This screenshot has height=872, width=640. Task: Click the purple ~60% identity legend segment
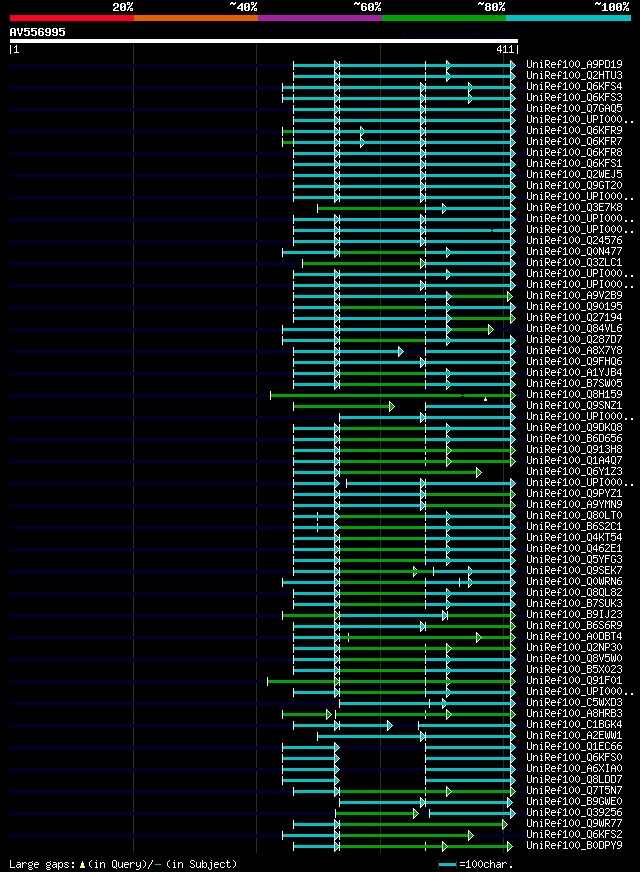[320, 18]
